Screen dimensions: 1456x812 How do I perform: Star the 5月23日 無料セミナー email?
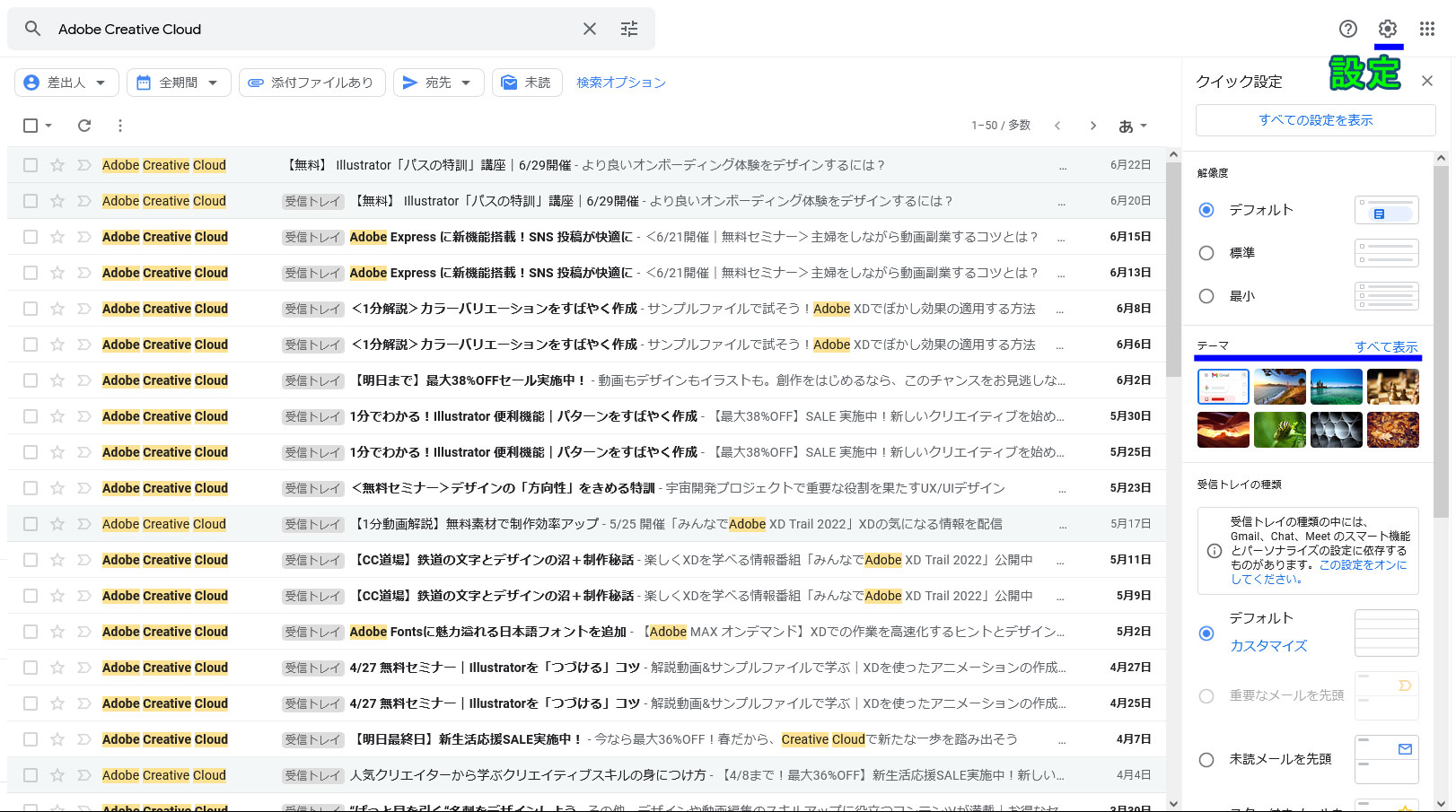point(57,488)
